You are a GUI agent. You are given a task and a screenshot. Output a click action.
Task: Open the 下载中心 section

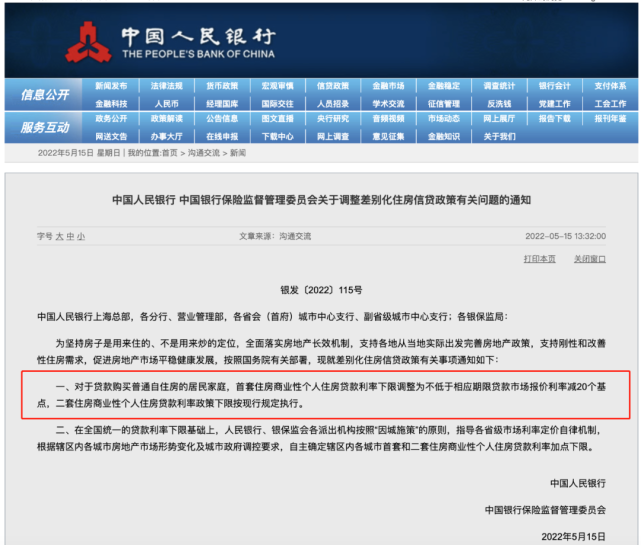click(x=278, y=137)
